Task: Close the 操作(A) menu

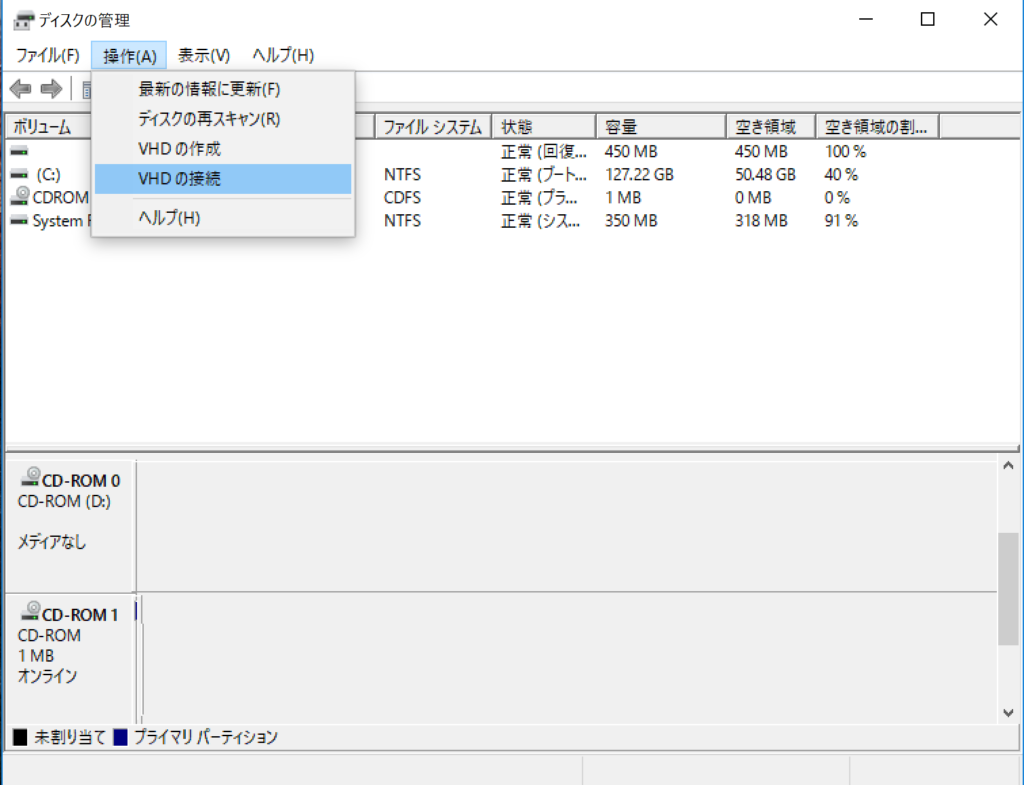Action: pos(129,56)
